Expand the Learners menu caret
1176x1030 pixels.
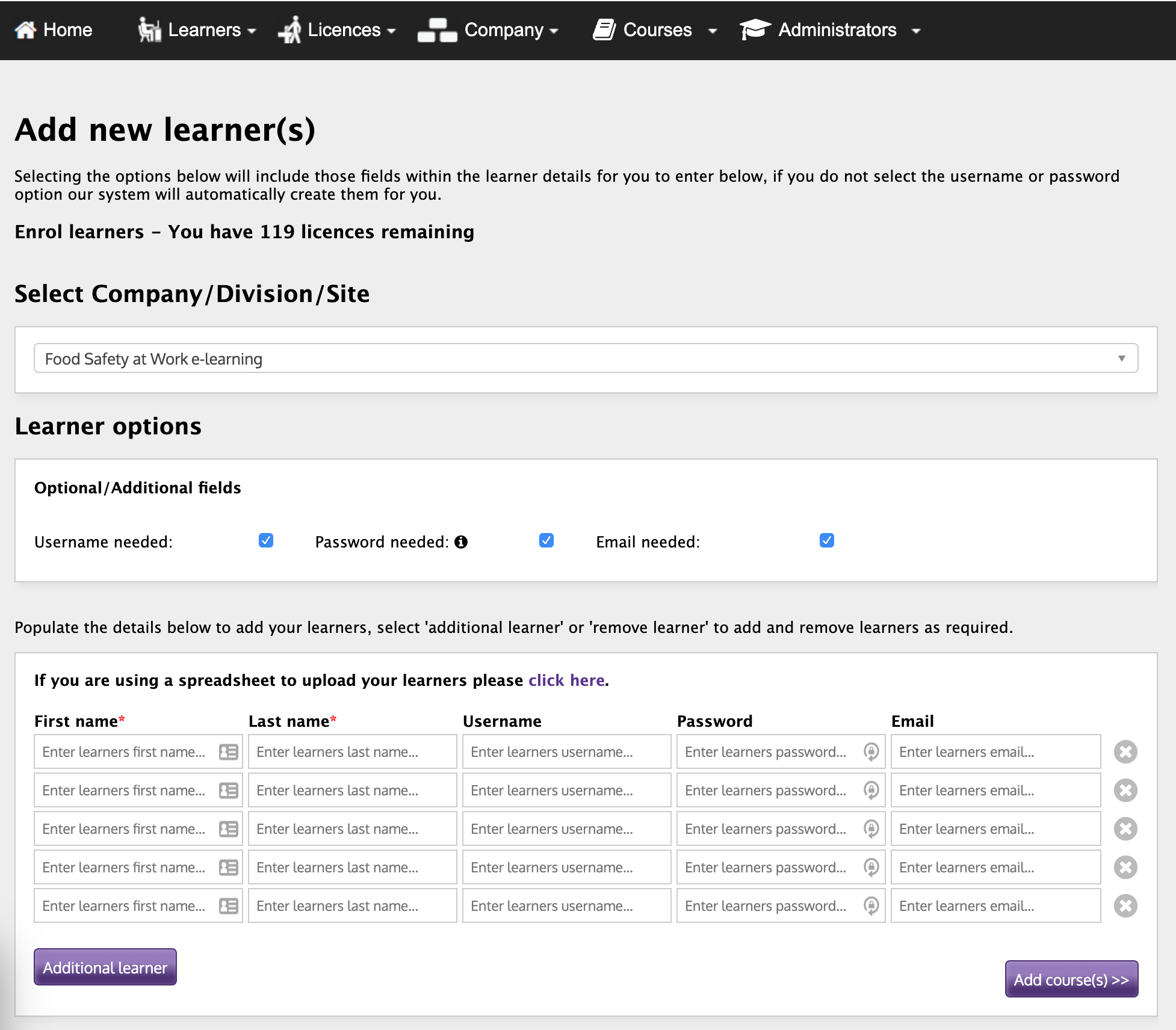point(252,31)
